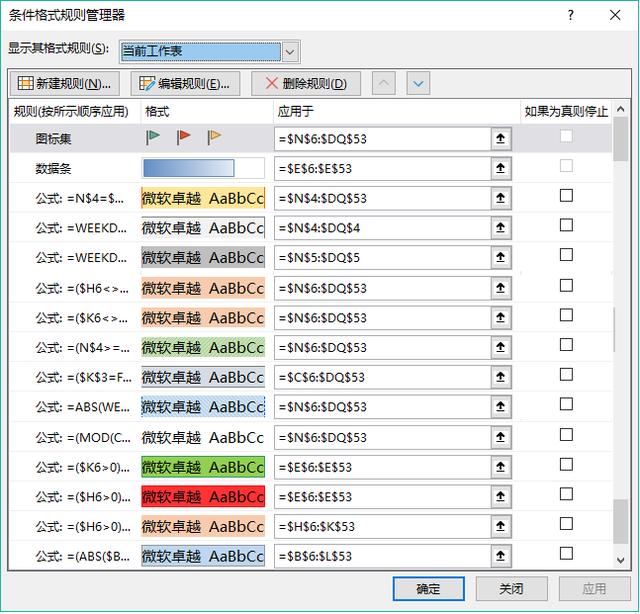Viewport: 640px width, 614px height.
Task: Click range-select icon beside =$B$6:$L$53
Action: pyautogui.click(x=500, y=556)
